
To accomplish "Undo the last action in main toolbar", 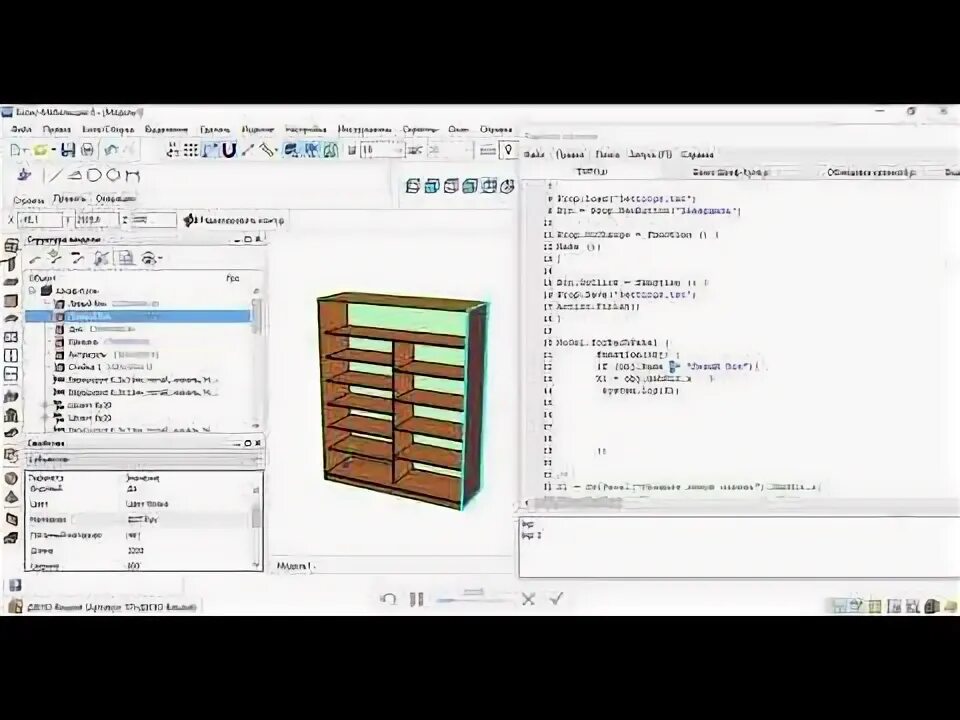I will [x=111, y=151].
